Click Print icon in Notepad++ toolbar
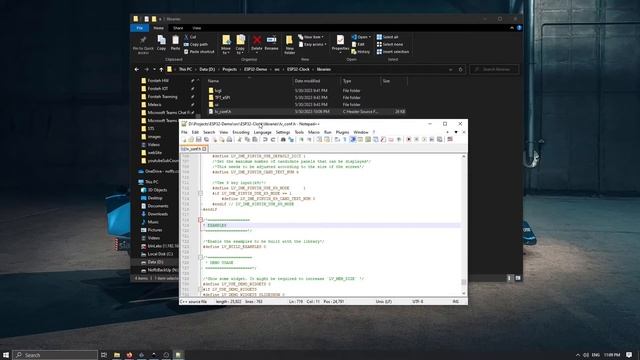 [229, 140]
